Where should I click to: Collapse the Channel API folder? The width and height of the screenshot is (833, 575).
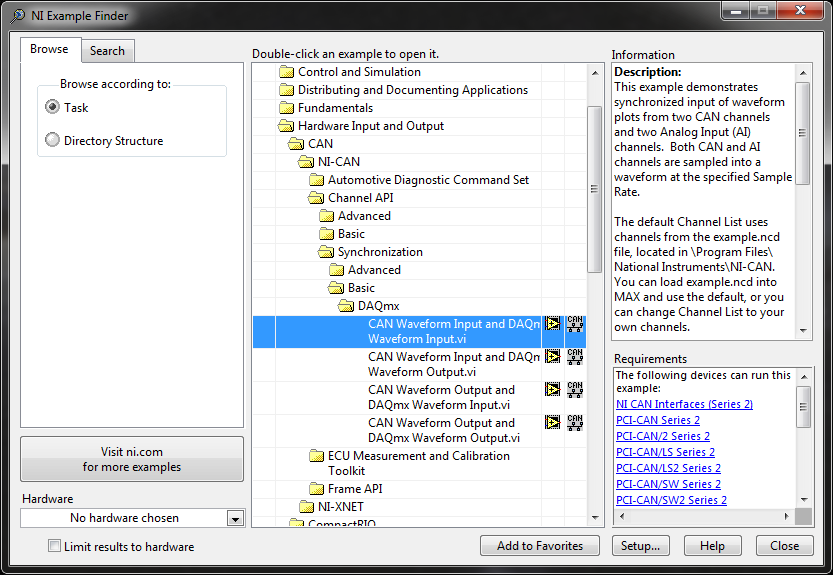click(316, 198)
